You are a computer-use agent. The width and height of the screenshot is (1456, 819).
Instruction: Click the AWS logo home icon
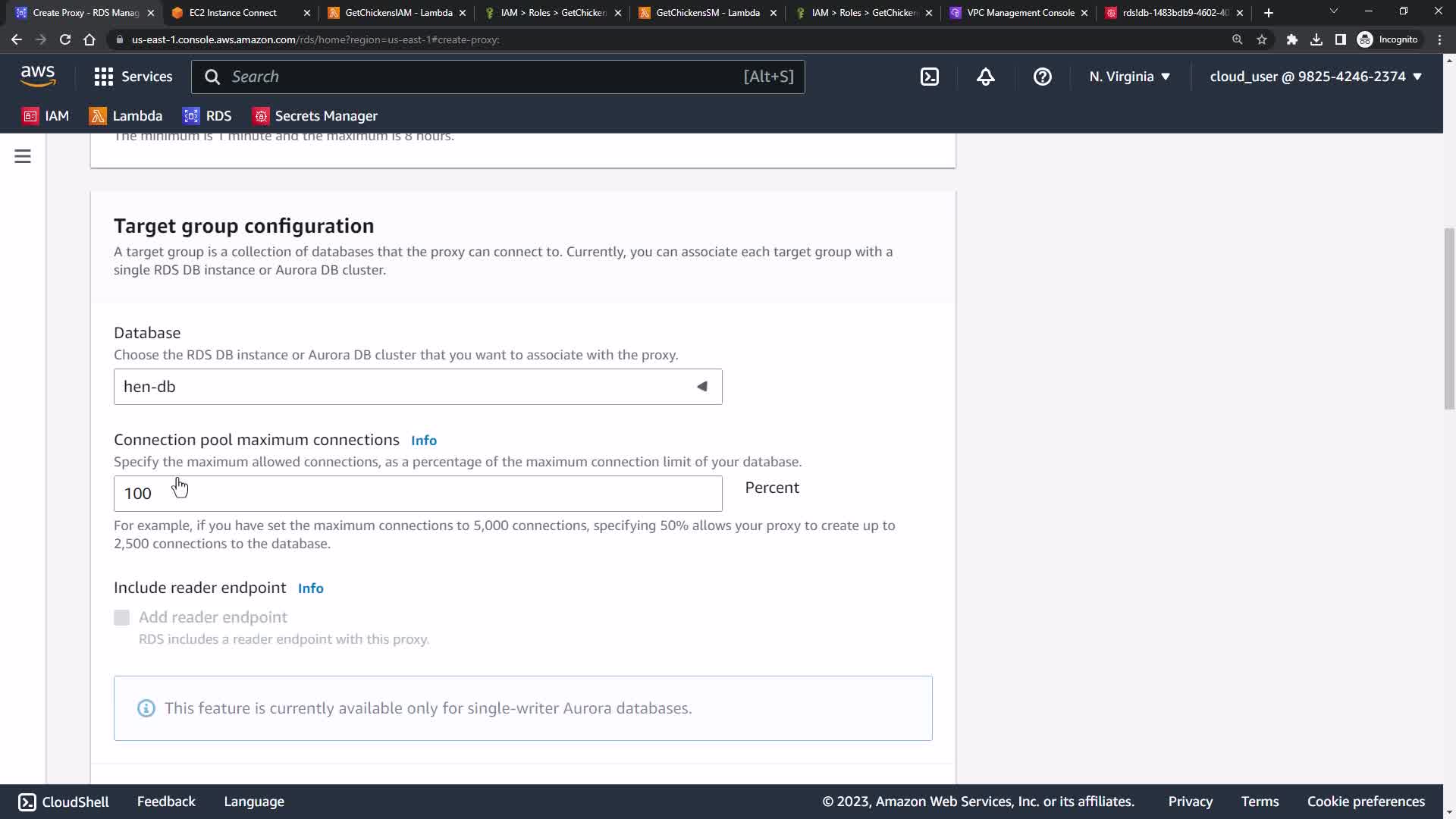(38, 76)
